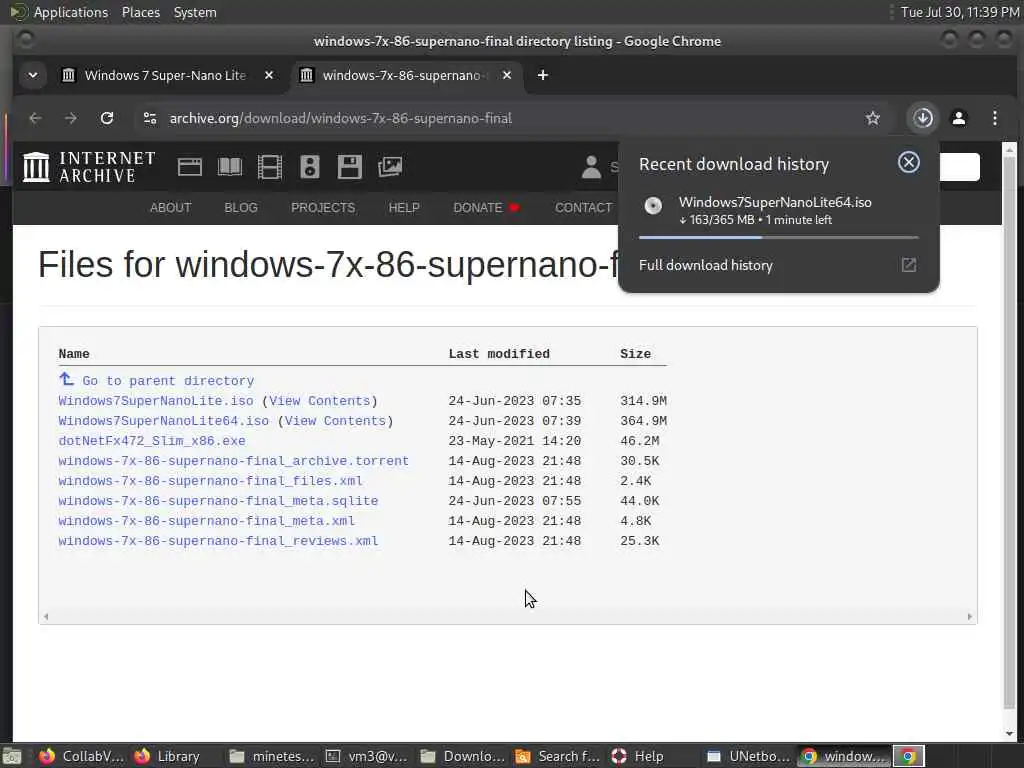The image size is (1024, 768).
Task: Go back to the previous page
Action: point(35,118)
